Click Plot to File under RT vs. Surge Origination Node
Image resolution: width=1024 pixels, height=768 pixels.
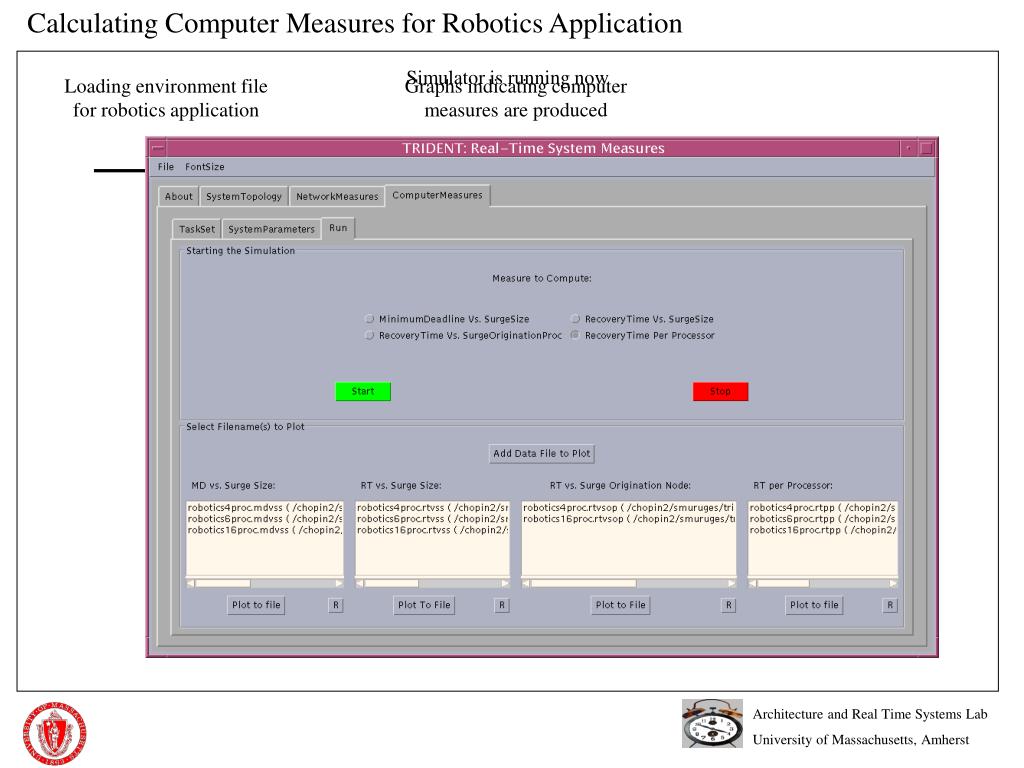(620, 605)
